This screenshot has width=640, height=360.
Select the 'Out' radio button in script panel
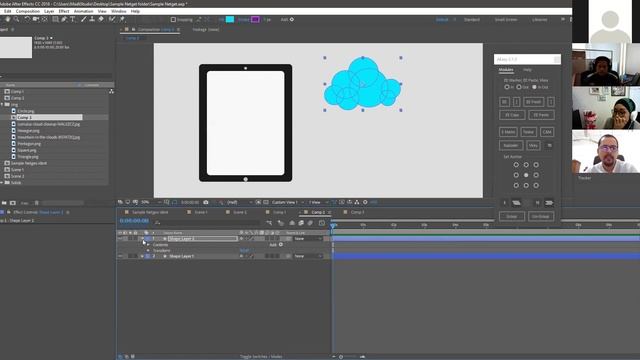(x=519, y=87)
